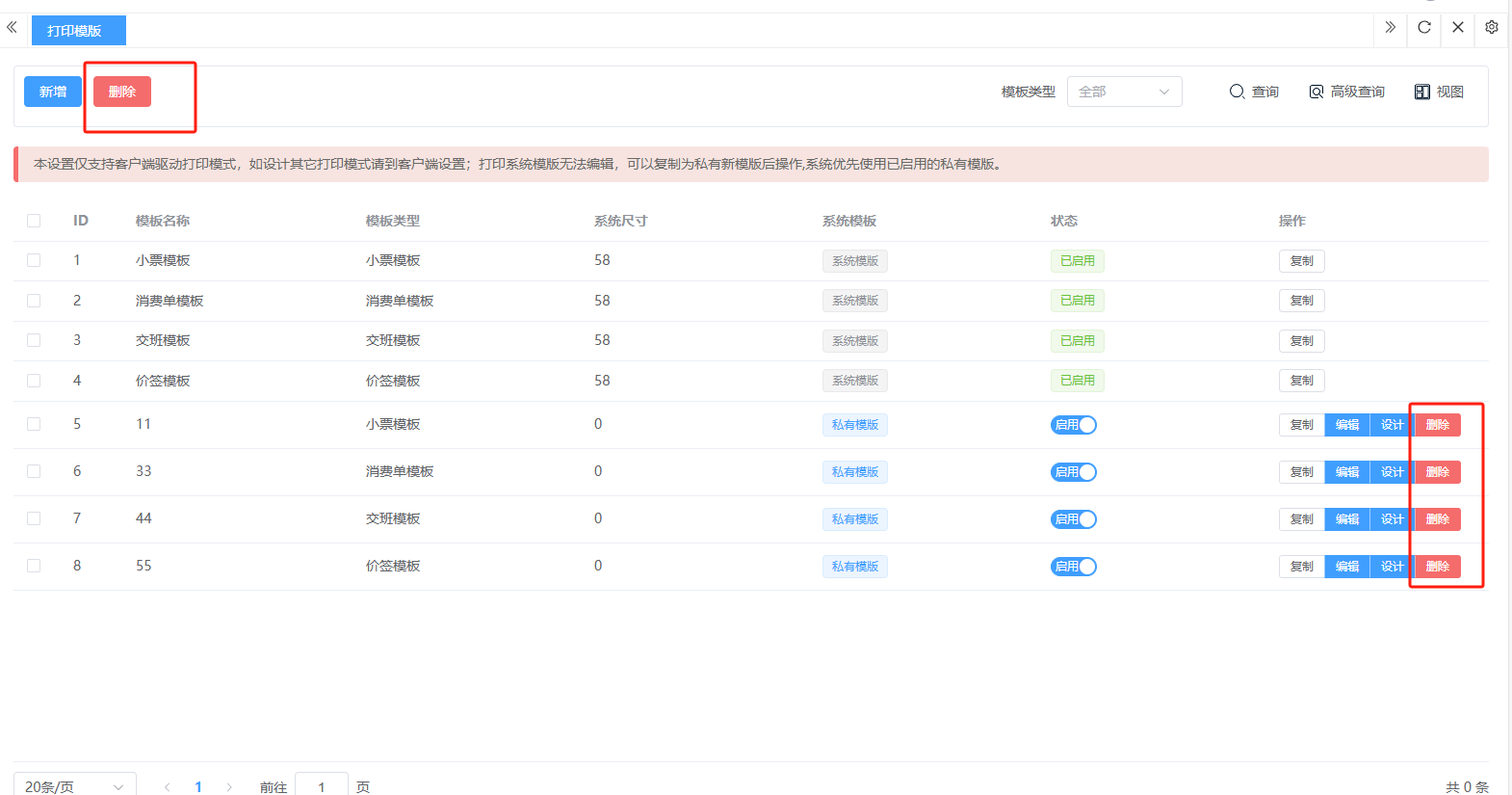
Task: Click the page number input field
Action: tap(321, 786)
